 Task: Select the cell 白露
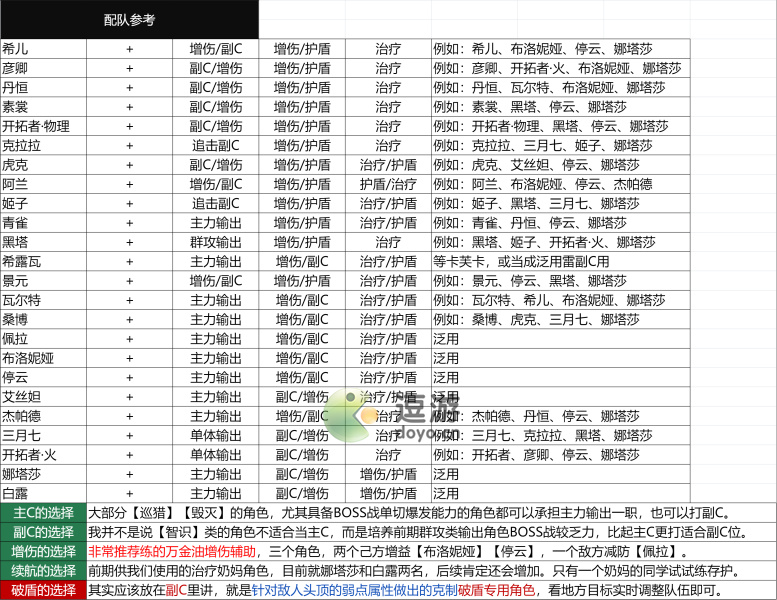click(44, 493)
